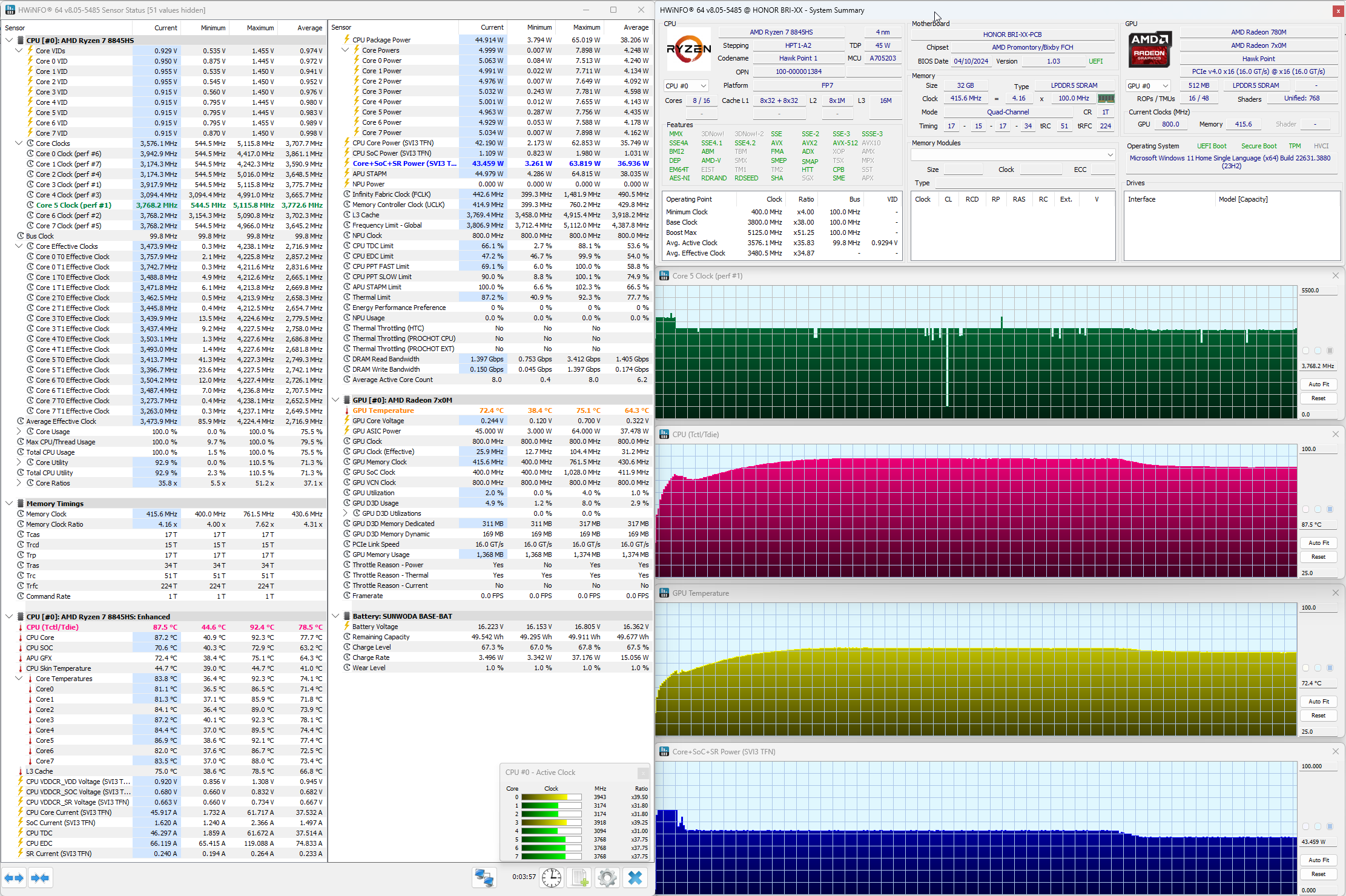Image resolution: width=1346 pixels, height=896 pixels.
Task: Click the expand-columns double arrow icon
Action: (14, 878)
